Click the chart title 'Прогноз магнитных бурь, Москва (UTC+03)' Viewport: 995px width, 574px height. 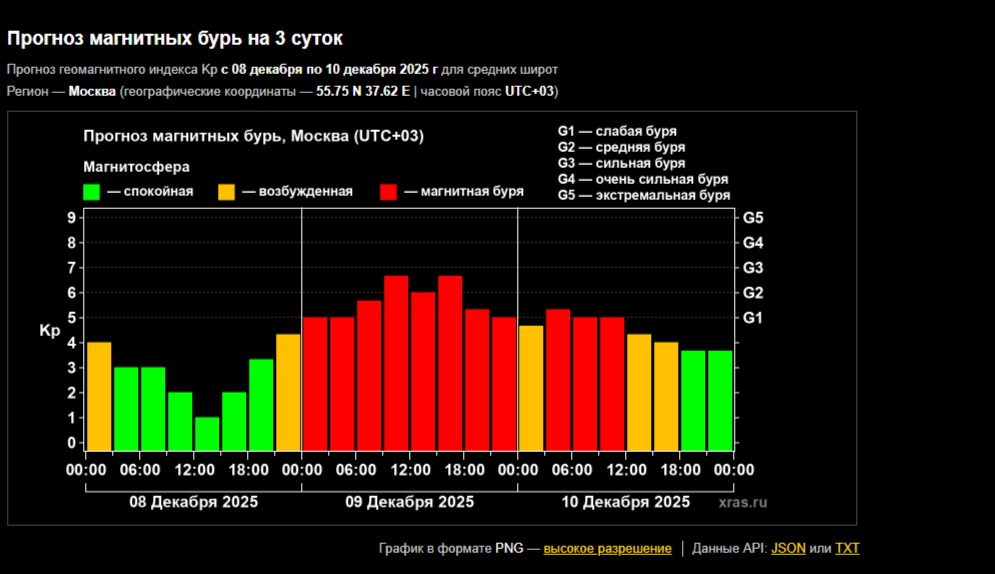click(253, 136)
